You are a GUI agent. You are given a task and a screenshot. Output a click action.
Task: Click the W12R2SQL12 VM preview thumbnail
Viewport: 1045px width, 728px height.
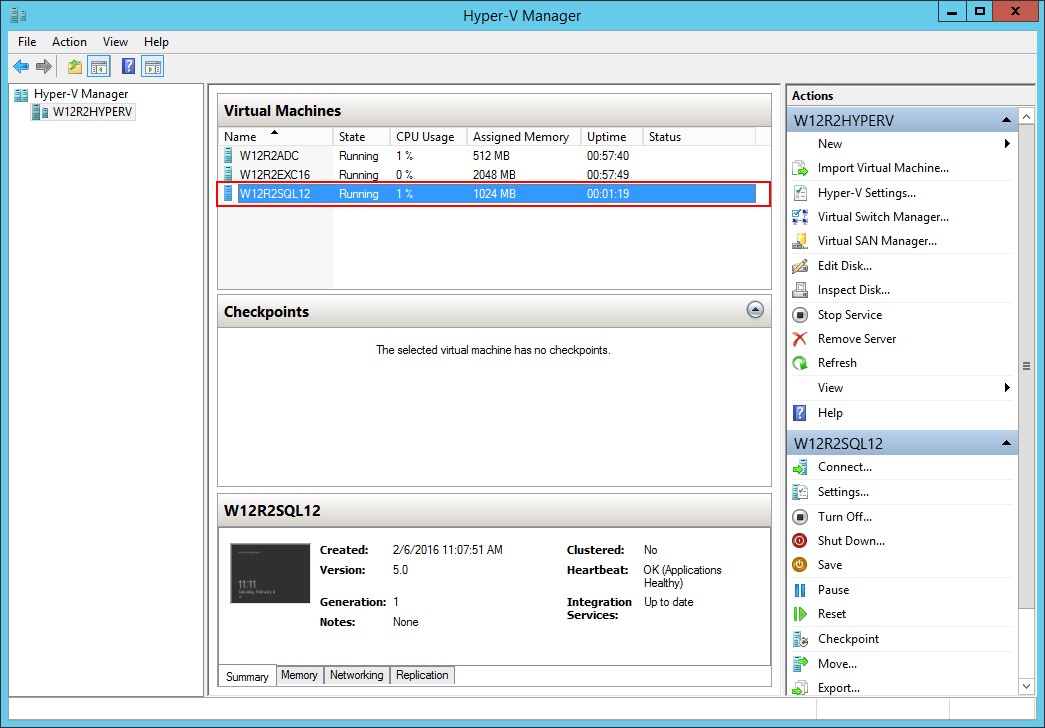pyautogui.click(x=270, y=574)
